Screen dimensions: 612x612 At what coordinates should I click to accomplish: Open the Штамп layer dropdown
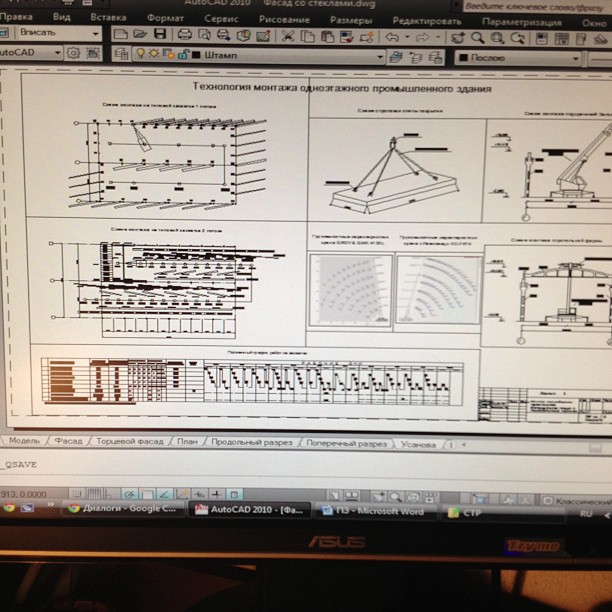coord(379,57)
